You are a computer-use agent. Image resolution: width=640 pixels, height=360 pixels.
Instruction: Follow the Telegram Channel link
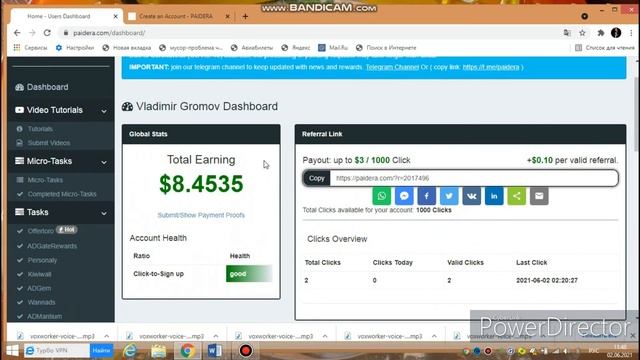coord(392,67)
